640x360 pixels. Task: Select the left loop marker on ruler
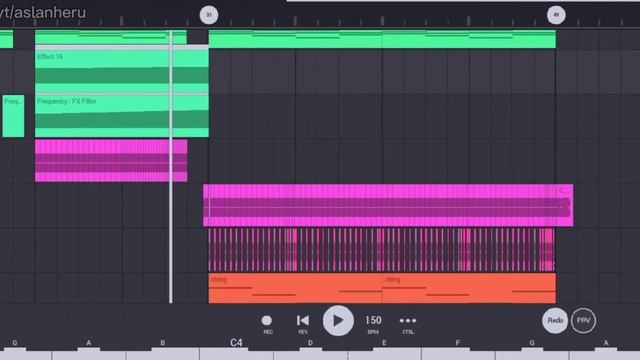click(209, 15)
